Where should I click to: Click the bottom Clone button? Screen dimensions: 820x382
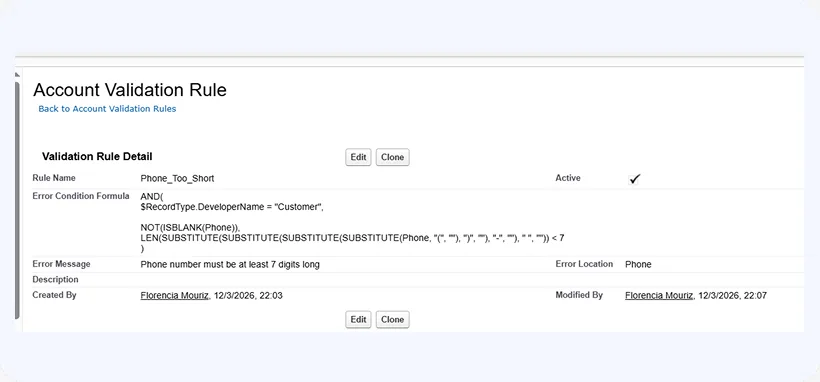392,319
